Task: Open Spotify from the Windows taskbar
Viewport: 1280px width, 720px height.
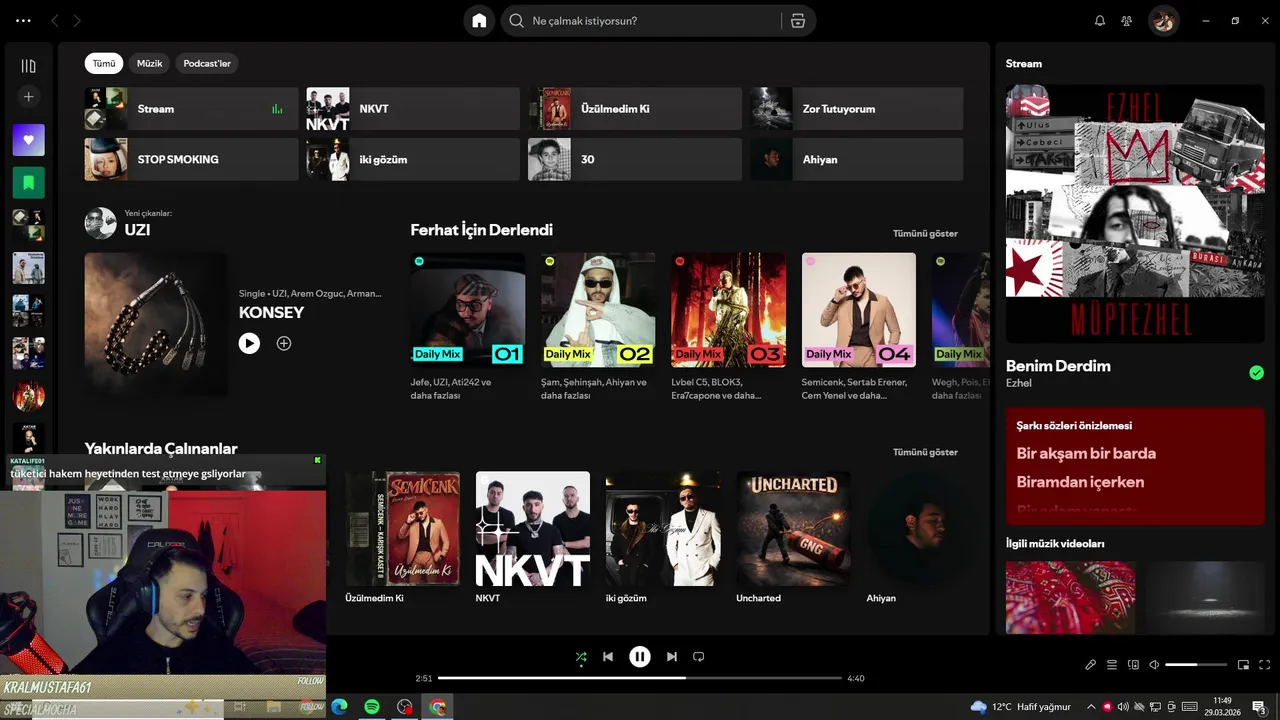Action: [x=372, y=707]
